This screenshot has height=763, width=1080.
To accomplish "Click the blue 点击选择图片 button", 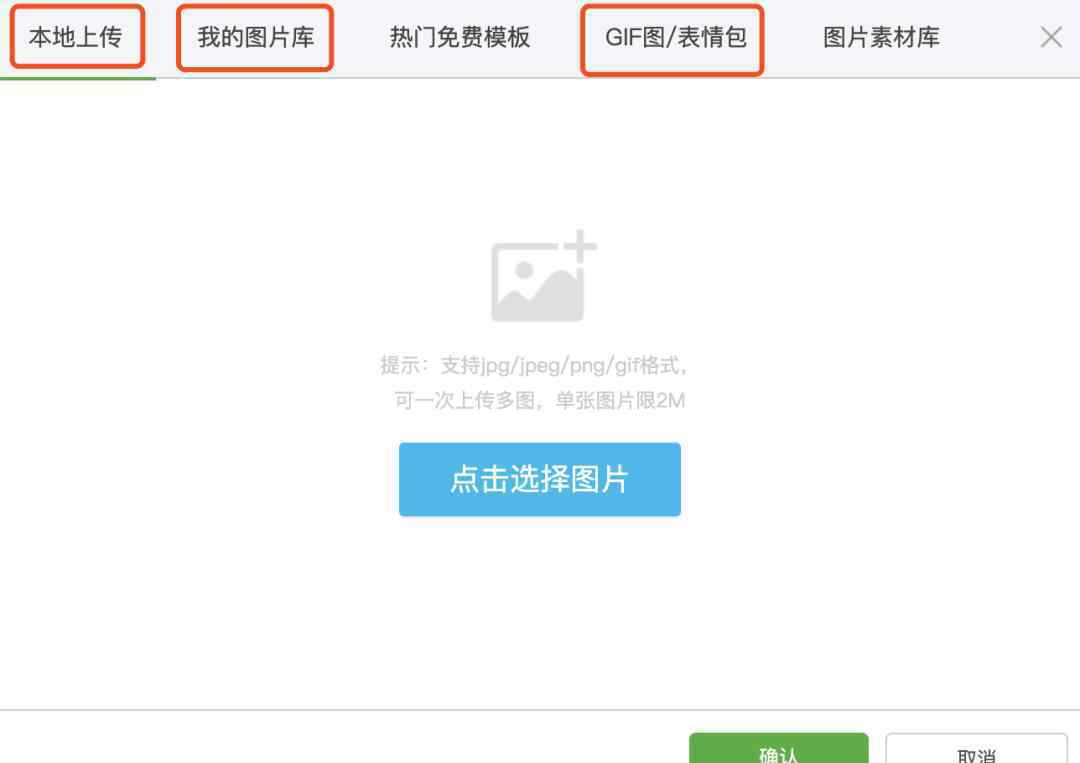I will pyautogui.click(x=540, y=479).
